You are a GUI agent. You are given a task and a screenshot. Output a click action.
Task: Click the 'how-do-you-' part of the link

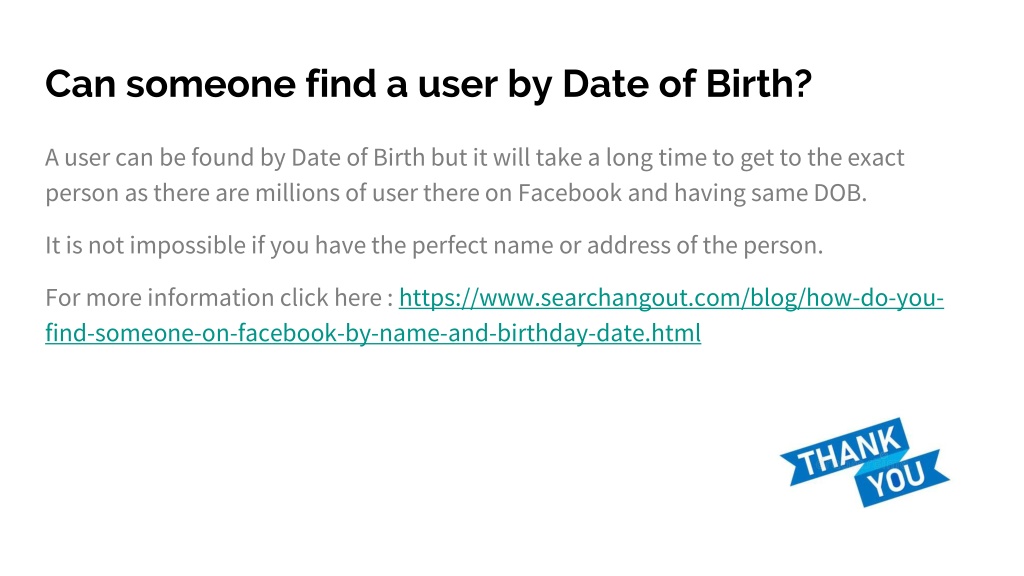pos(875,298)
